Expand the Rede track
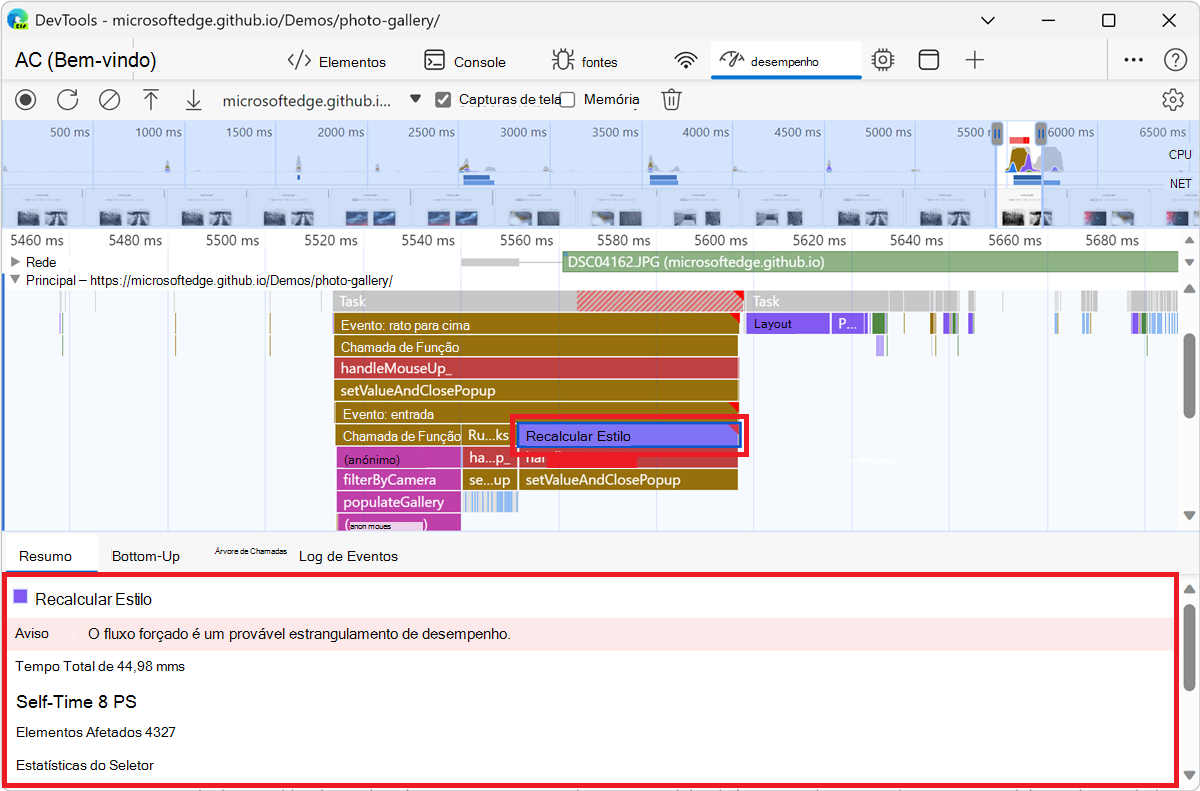Screen dimensions: 1200x791 click(15, 262)
